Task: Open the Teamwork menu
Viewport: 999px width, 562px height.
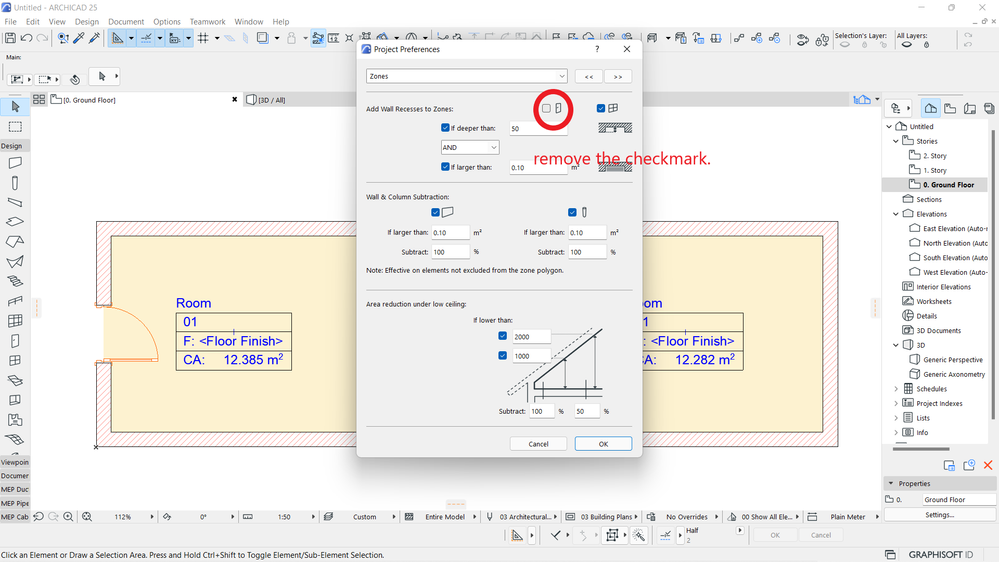Action: point(208,22)
